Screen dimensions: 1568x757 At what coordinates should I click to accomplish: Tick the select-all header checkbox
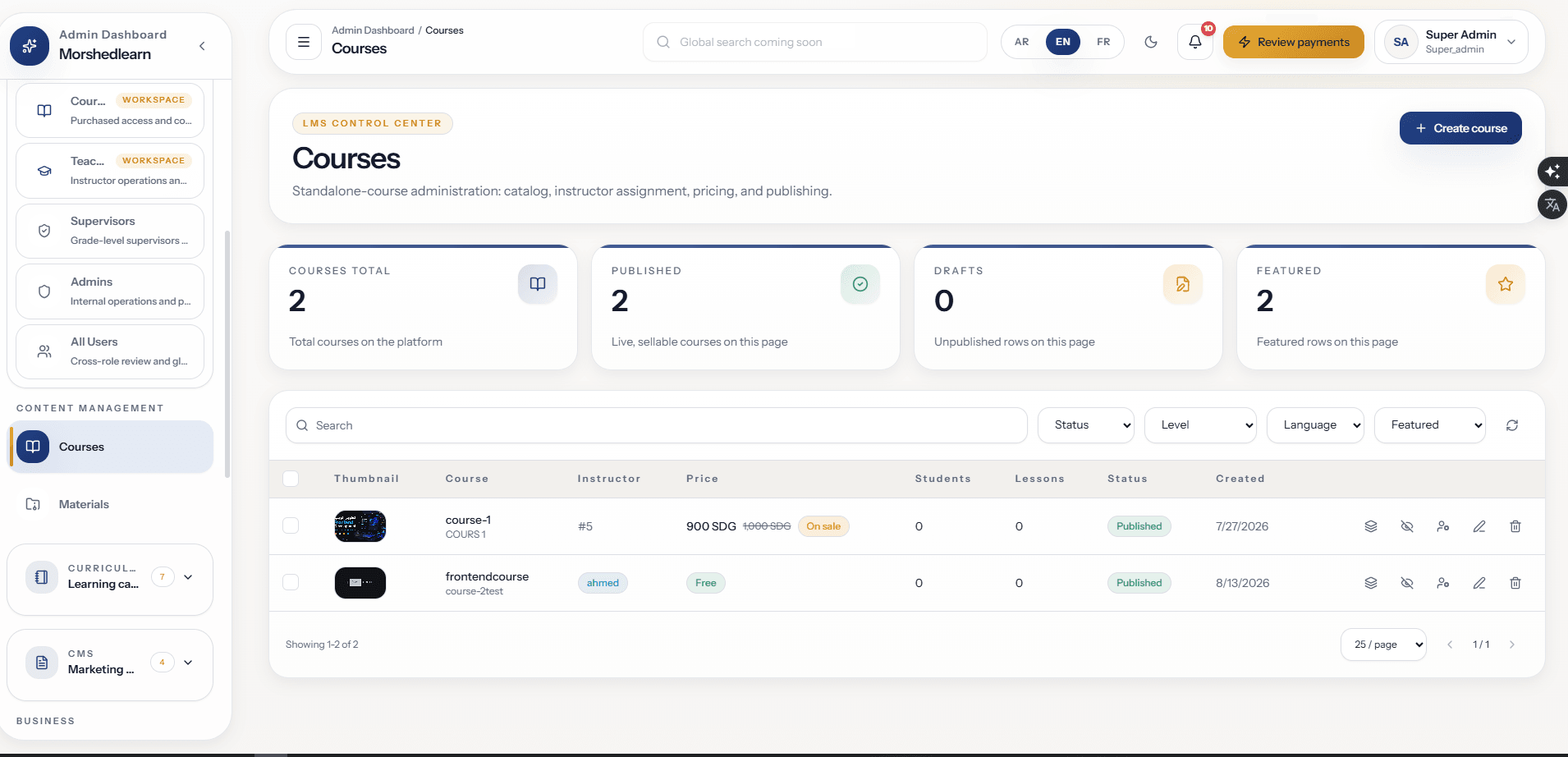291,479
